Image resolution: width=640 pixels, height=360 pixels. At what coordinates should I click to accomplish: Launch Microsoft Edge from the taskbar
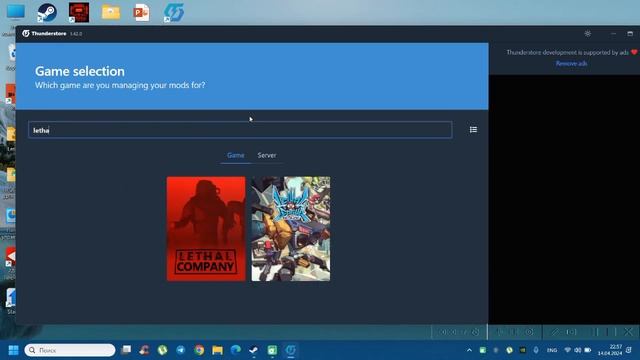236,350
